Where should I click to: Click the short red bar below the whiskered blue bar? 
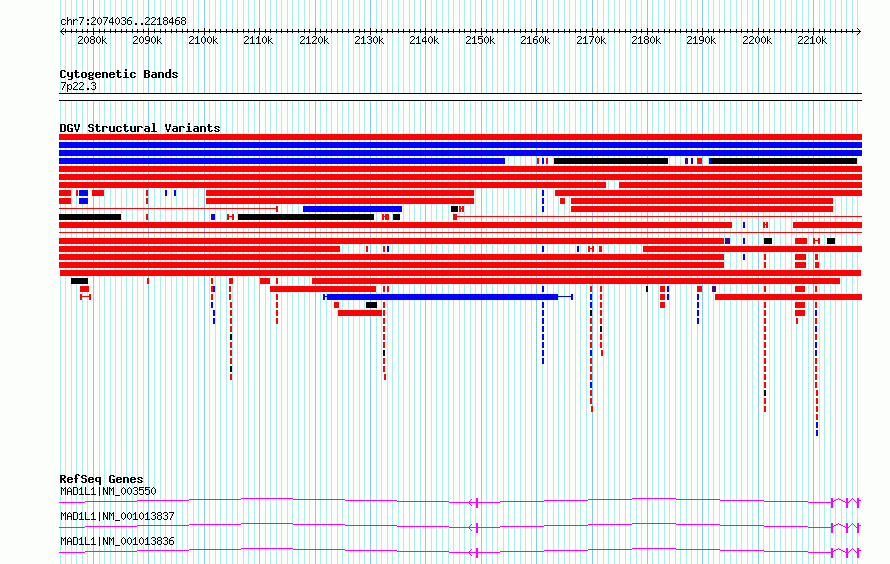[x=360, y=313]
